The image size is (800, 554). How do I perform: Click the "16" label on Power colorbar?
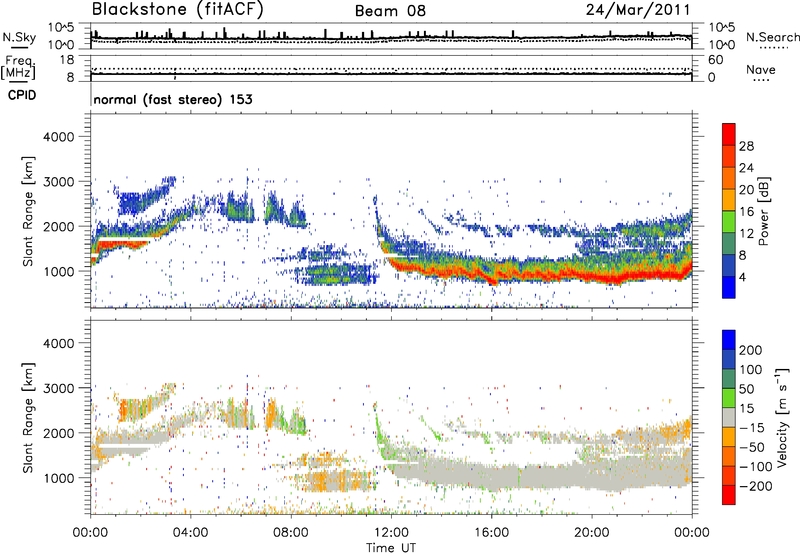(746, 211)
